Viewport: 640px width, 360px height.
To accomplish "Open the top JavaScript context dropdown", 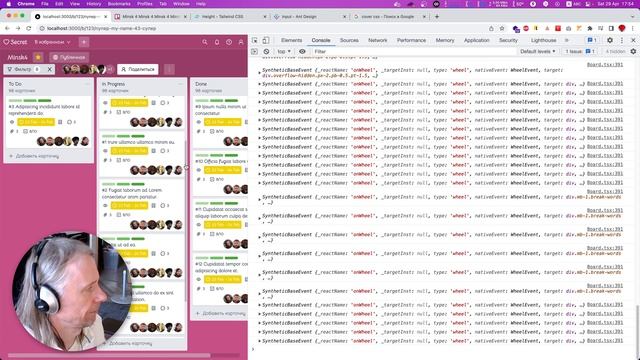I will [284, 51].
